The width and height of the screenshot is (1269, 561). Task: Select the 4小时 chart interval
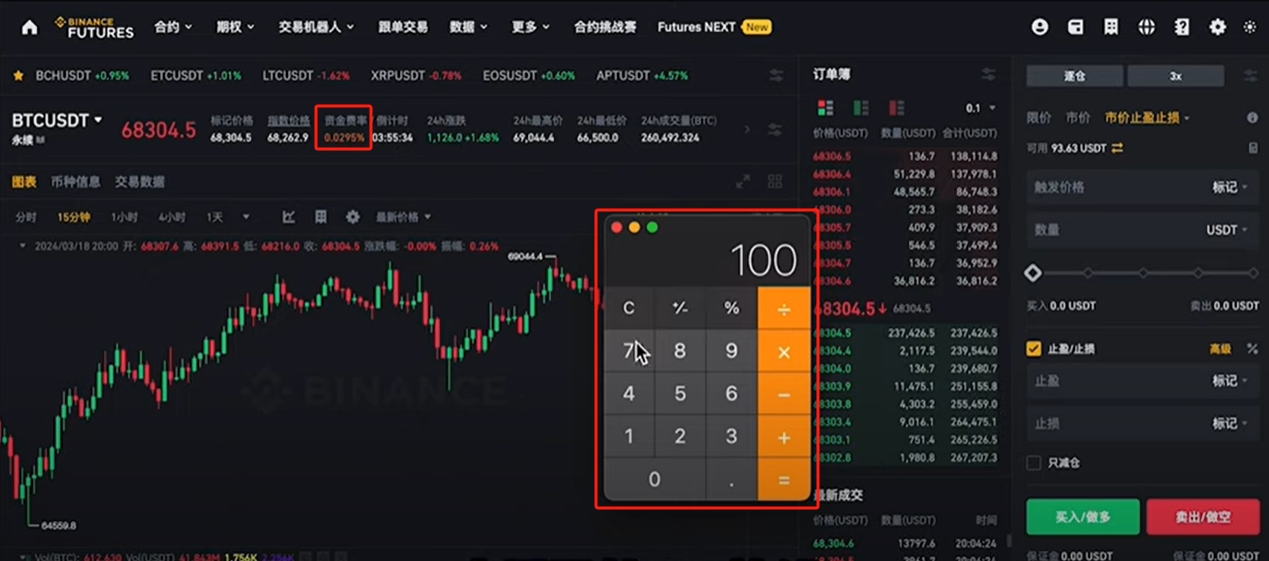coord(171,217)
